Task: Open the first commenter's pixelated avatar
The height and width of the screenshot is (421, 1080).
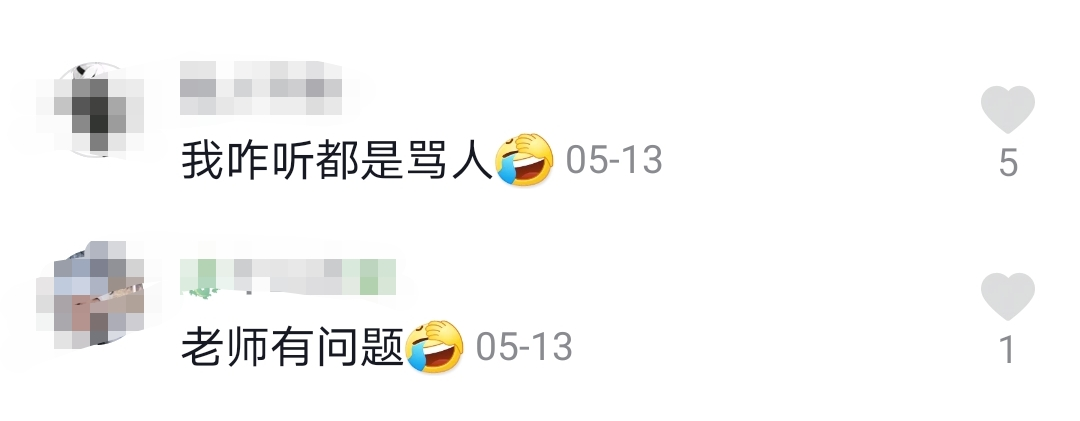Action: 90,110
